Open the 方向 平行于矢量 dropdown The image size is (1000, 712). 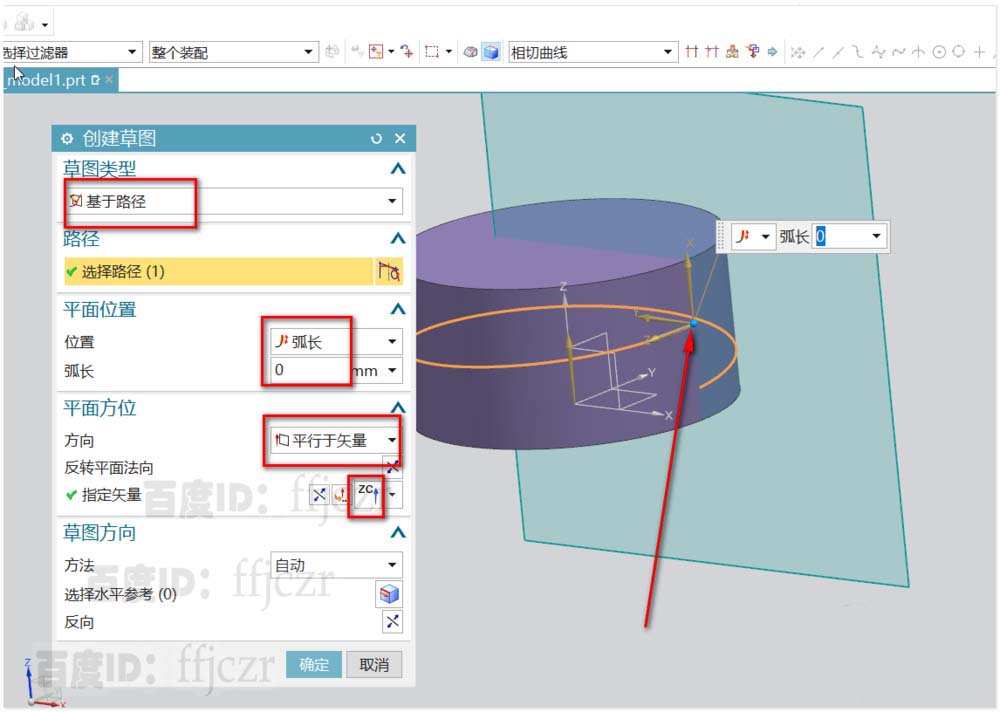tap(392, 440)
